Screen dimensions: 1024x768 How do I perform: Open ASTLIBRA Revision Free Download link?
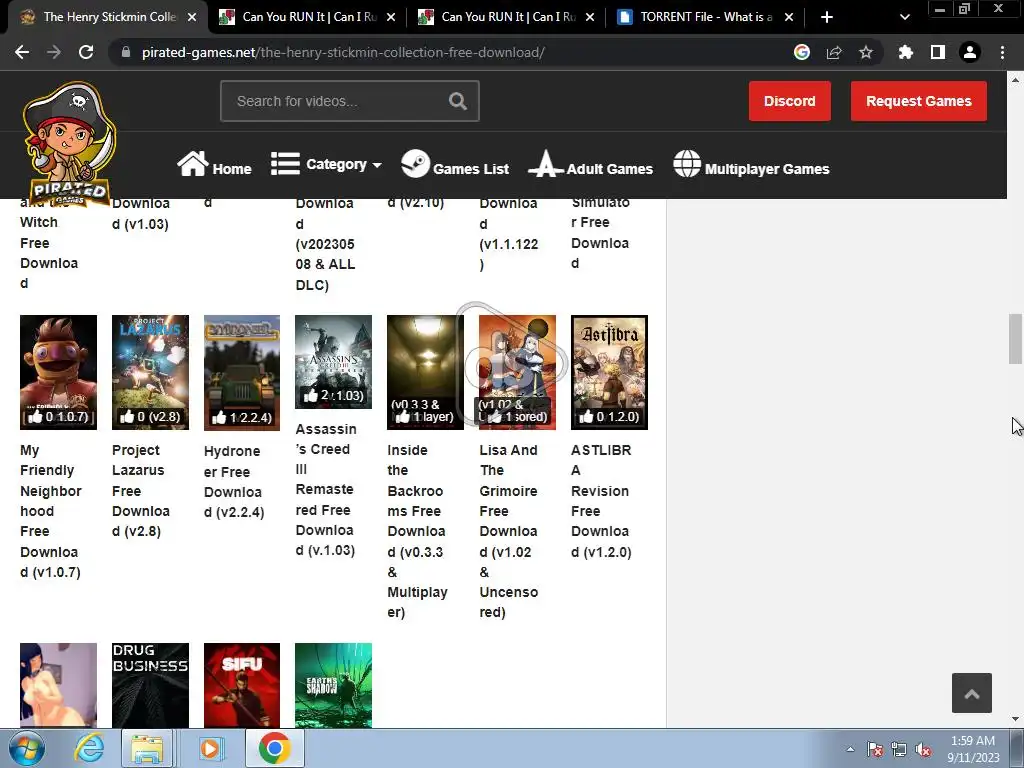(601, 501)
